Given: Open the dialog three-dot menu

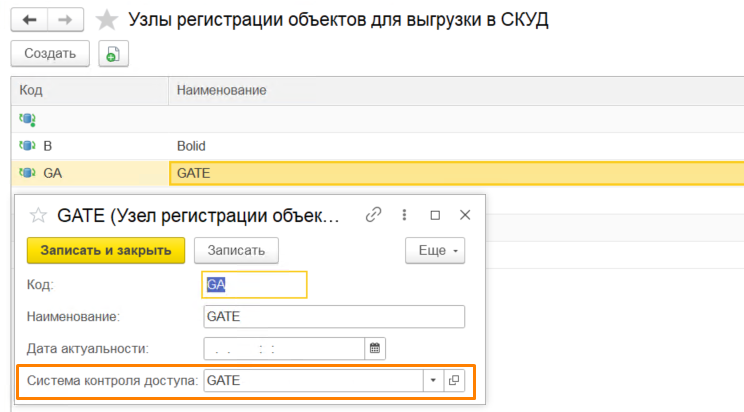Looking at the screenshot, I should coord(404,214).
